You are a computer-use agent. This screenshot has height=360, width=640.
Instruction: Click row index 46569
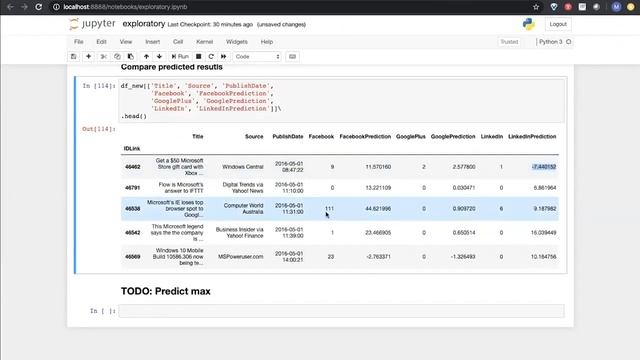133,257
